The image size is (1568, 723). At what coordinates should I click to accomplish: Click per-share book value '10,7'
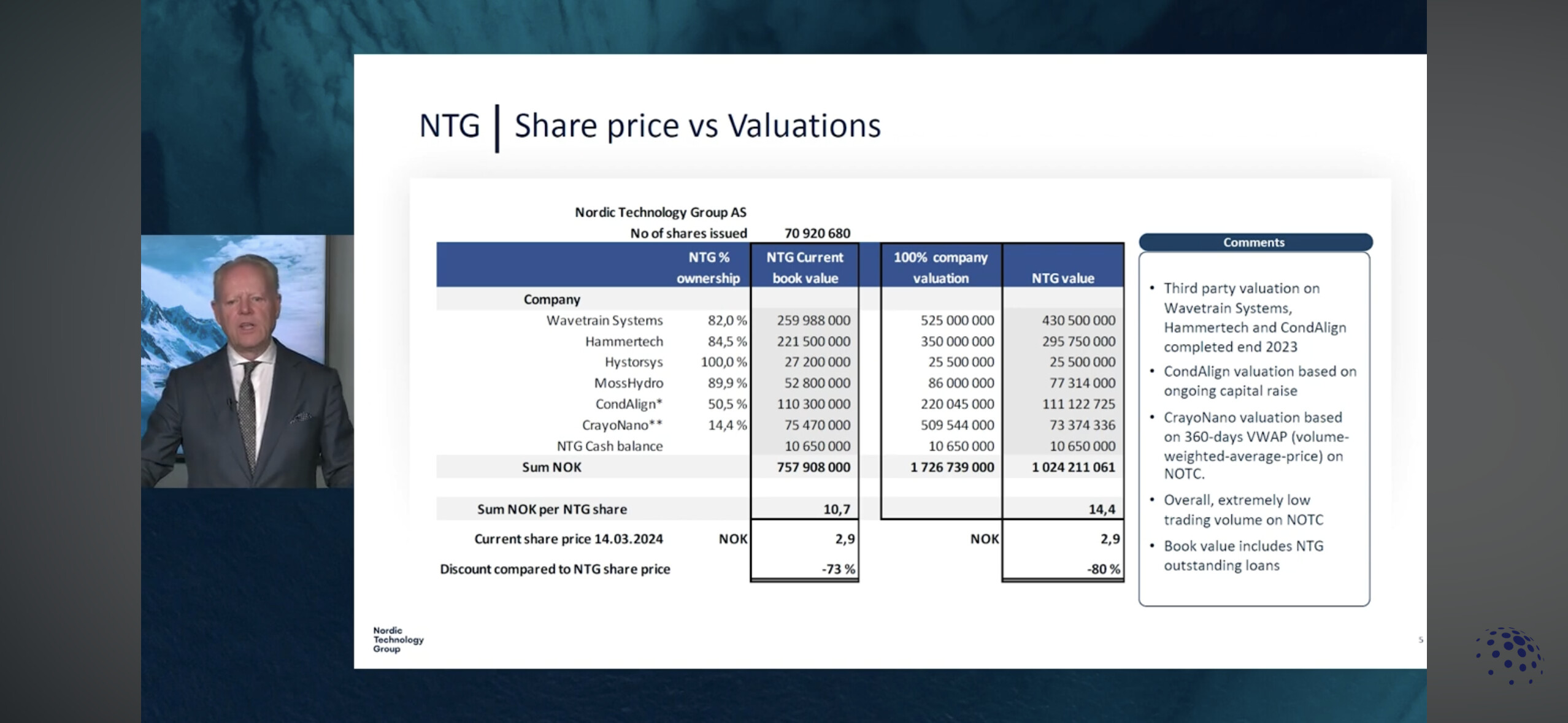coord(837,509)
